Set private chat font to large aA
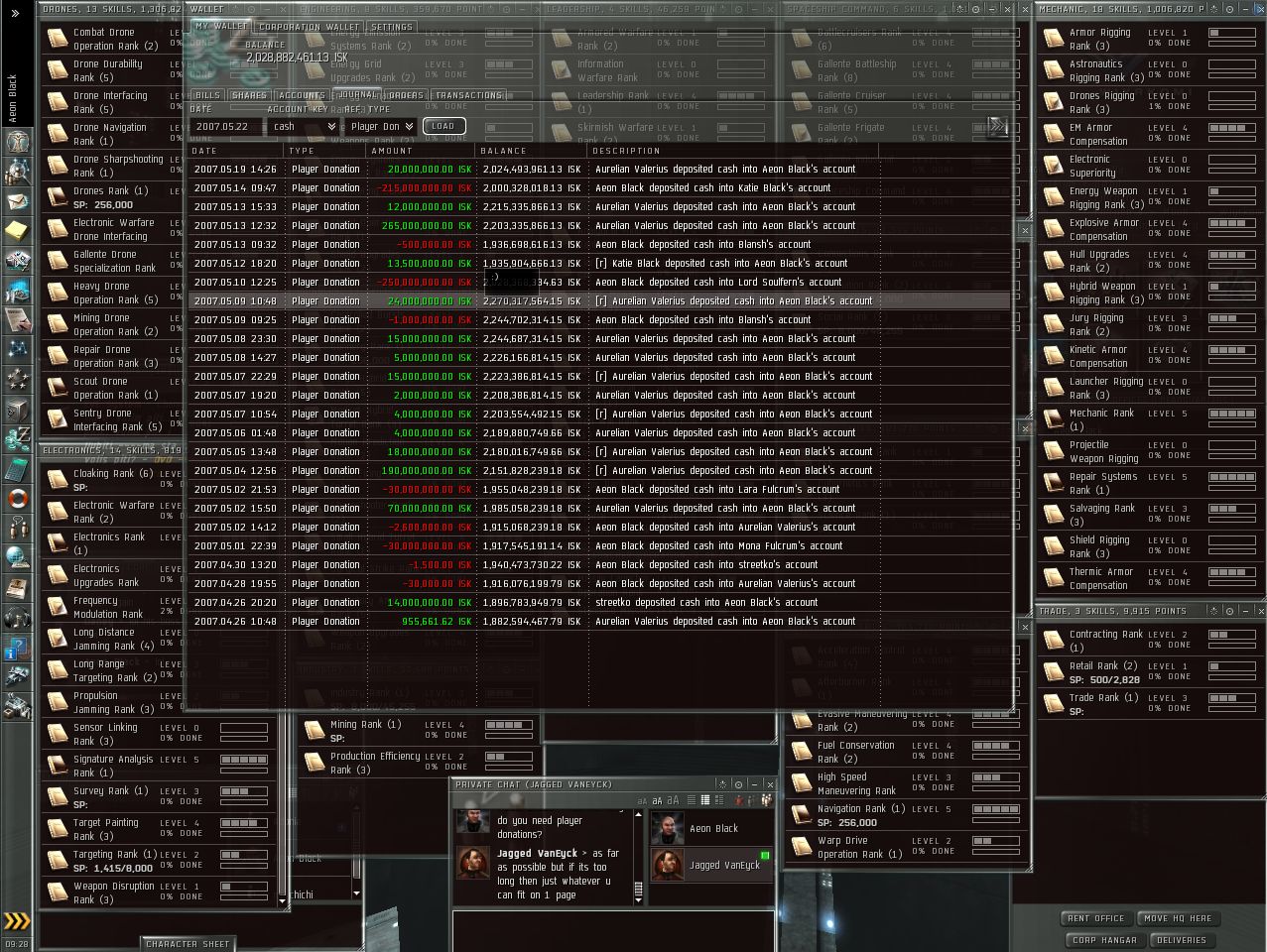The width and height of the screenshot is (1267, 952). point(673,800)
